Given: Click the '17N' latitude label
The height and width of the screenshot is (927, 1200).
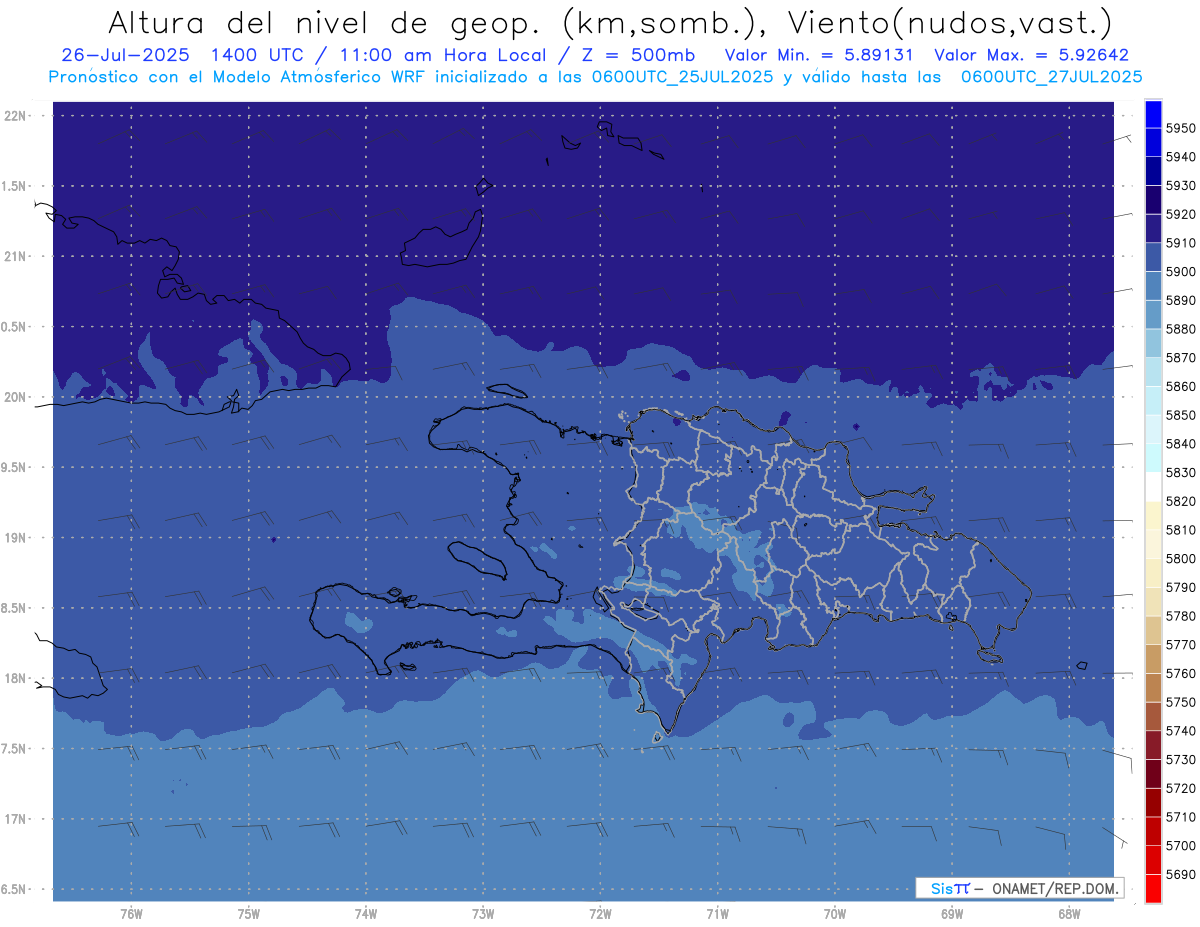Looking at the screenshot, I should (15, 819).
